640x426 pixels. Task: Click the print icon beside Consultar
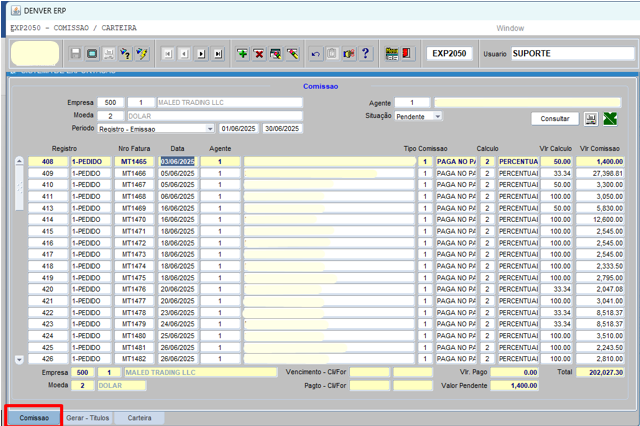click(590, 119)
